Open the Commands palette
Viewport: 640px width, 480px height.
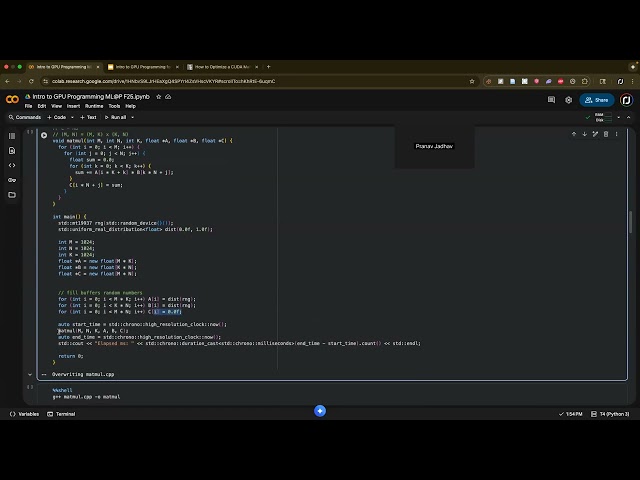[x=24, y=117]
